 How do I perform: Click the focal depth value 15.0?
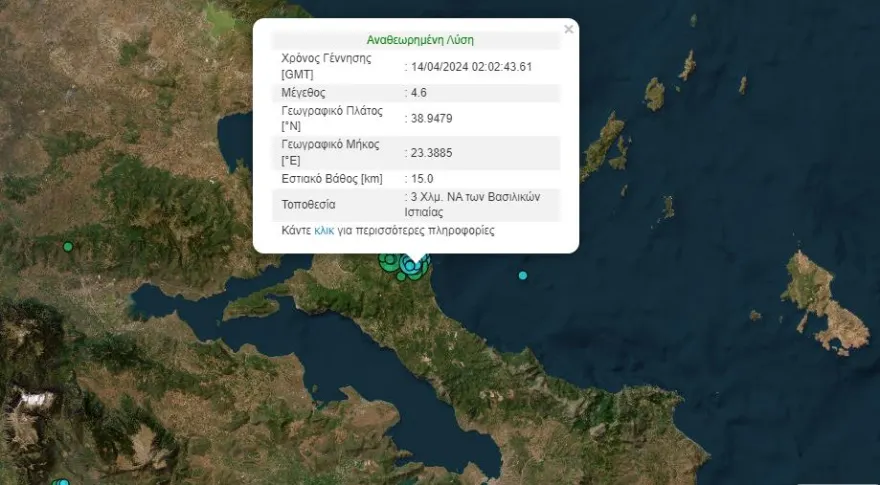(422, 179)
